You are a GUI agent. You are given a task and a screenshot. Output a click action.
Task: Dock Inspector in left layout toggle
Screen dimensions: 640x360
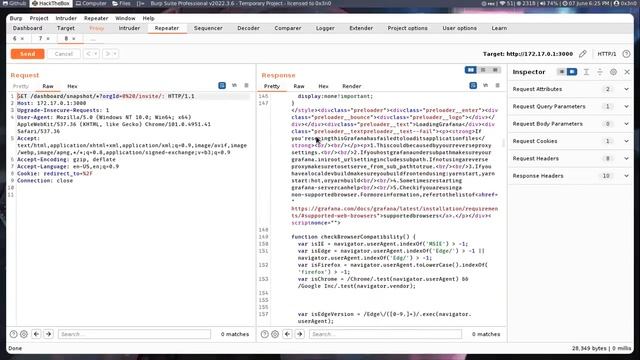(x=562, y=72)
